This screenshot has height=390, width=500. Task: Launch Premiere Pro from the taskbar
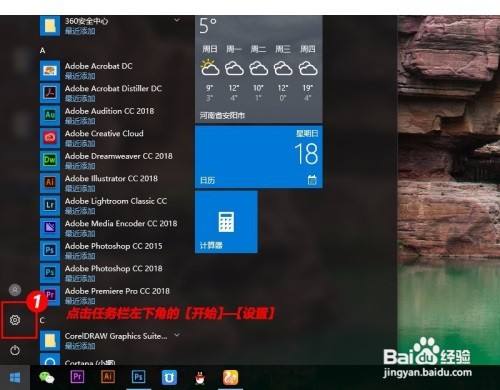(77, 377)
